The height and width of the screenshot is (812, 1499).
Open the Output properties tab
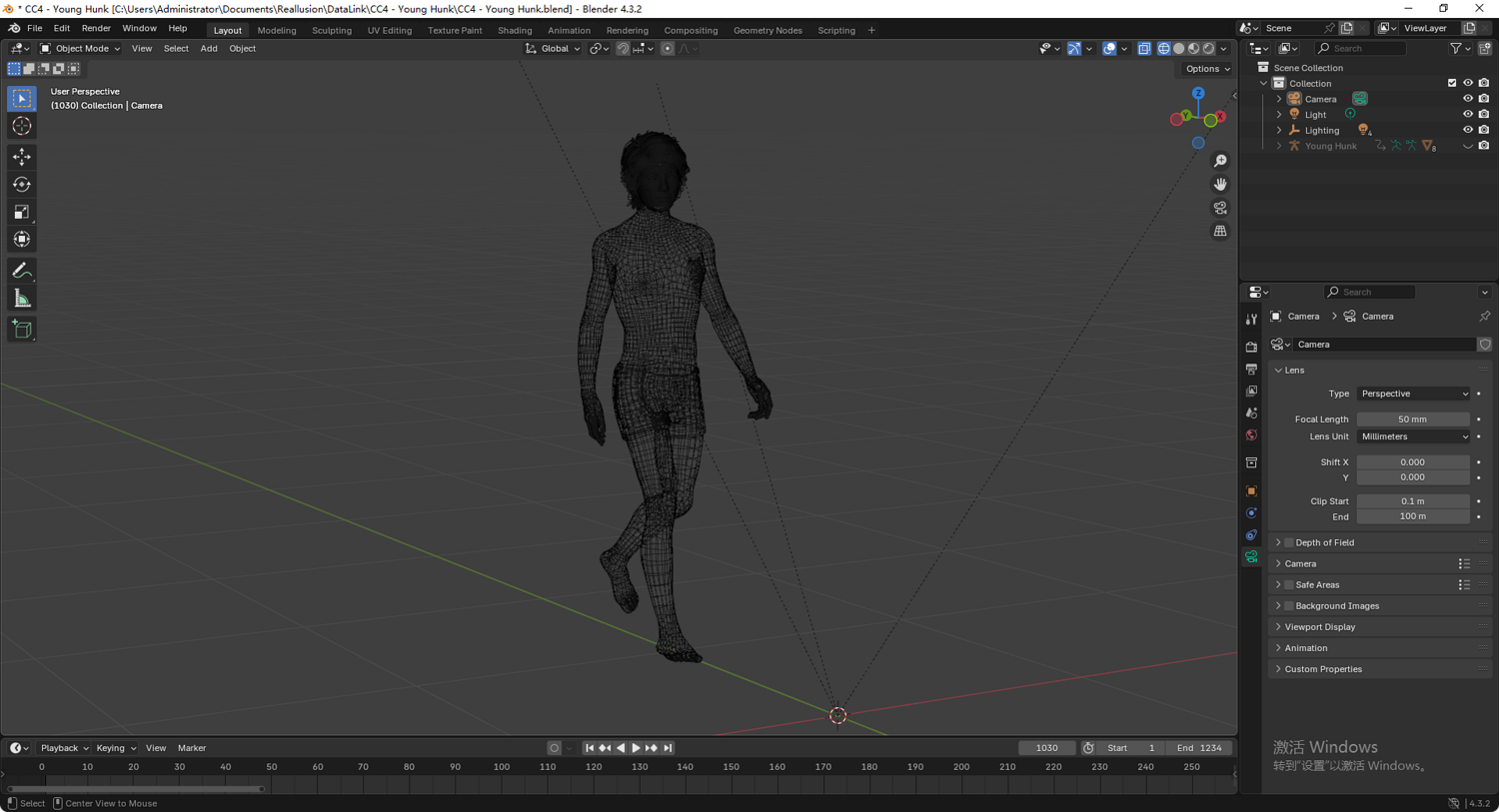click(1251, 369)
